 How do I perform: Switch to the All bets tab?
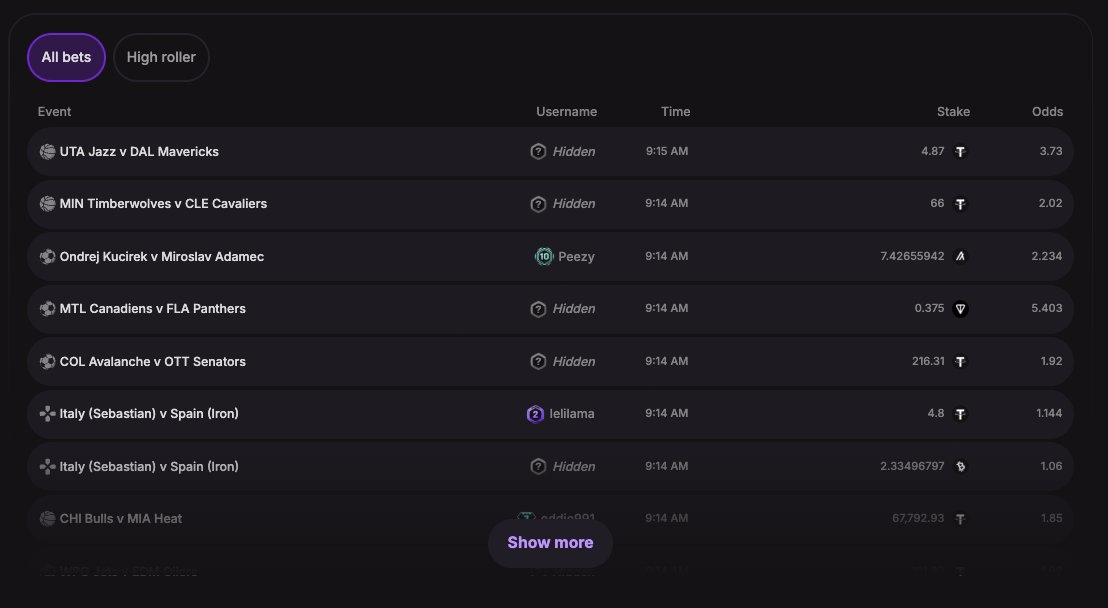pyautogui.click(x=66, y=57)
